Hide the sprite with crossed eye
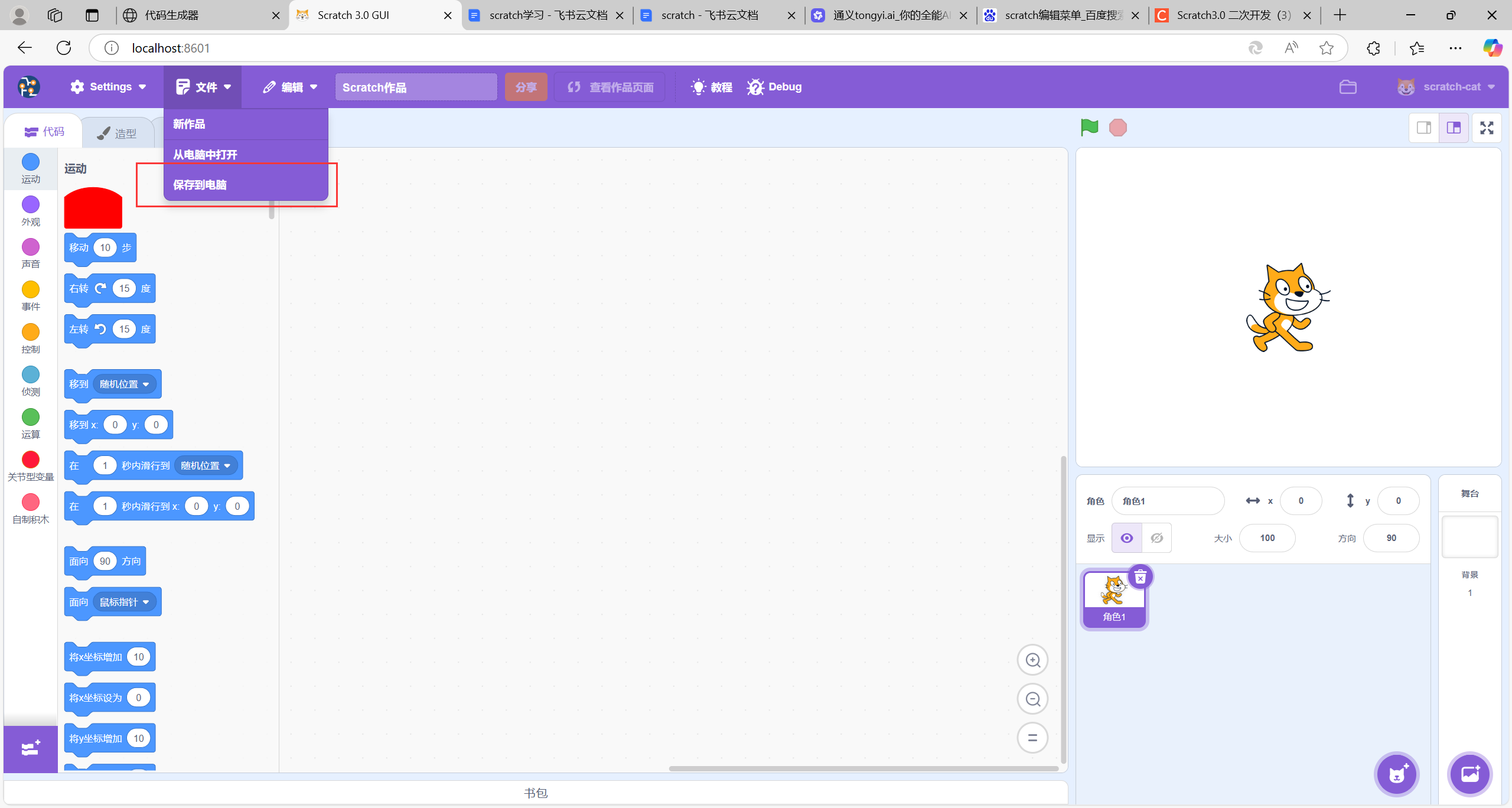This screenshot has width=1512, height=808. (1156, 538)
